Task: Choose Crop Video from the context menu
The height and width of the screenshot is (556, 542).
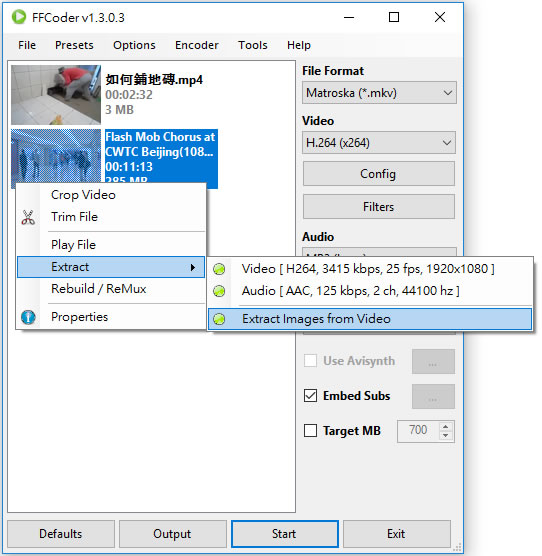Action: [111, 195]
